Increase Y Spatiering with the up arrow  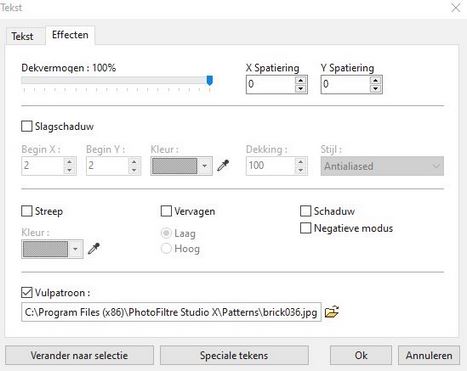pos(375,80)
